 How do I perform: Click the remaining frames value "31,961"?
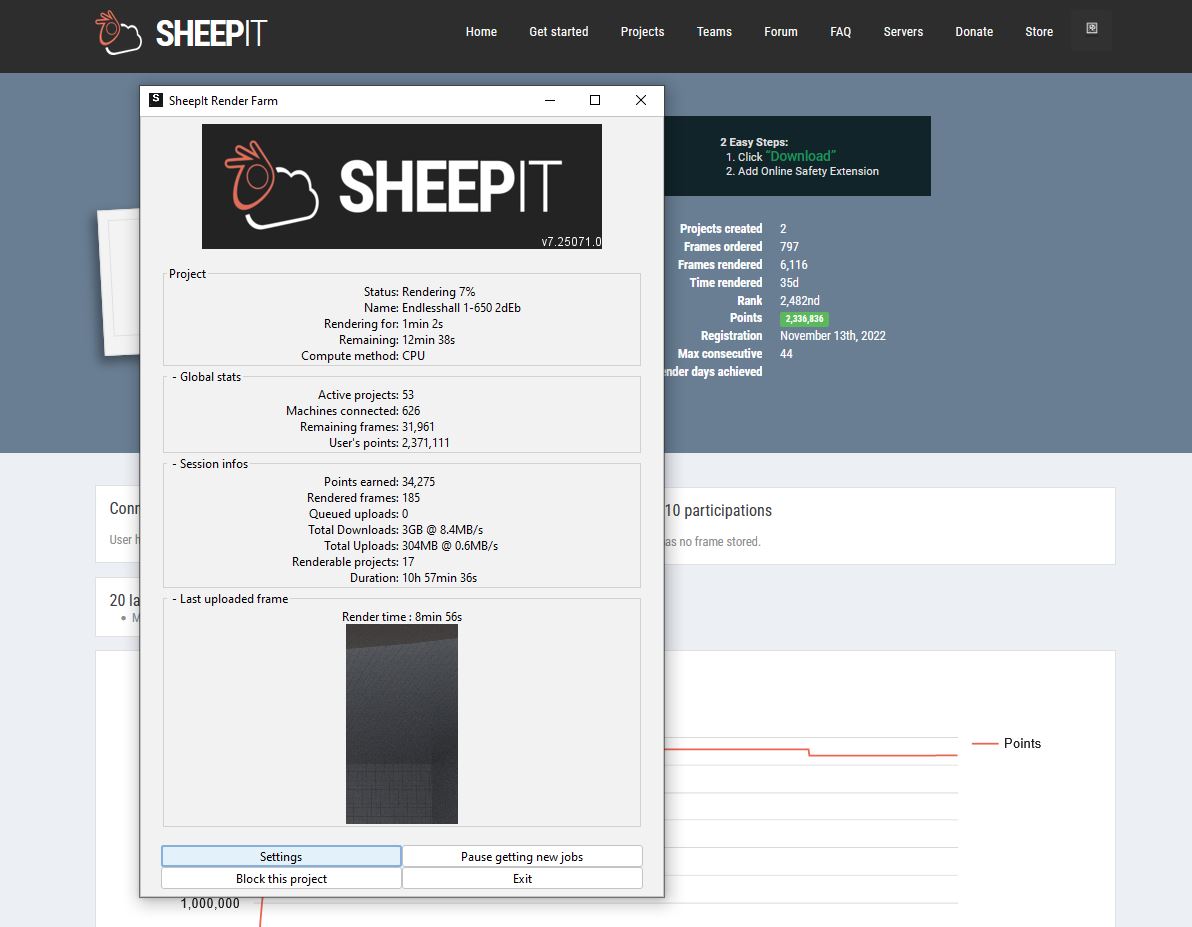click(418, 427)
